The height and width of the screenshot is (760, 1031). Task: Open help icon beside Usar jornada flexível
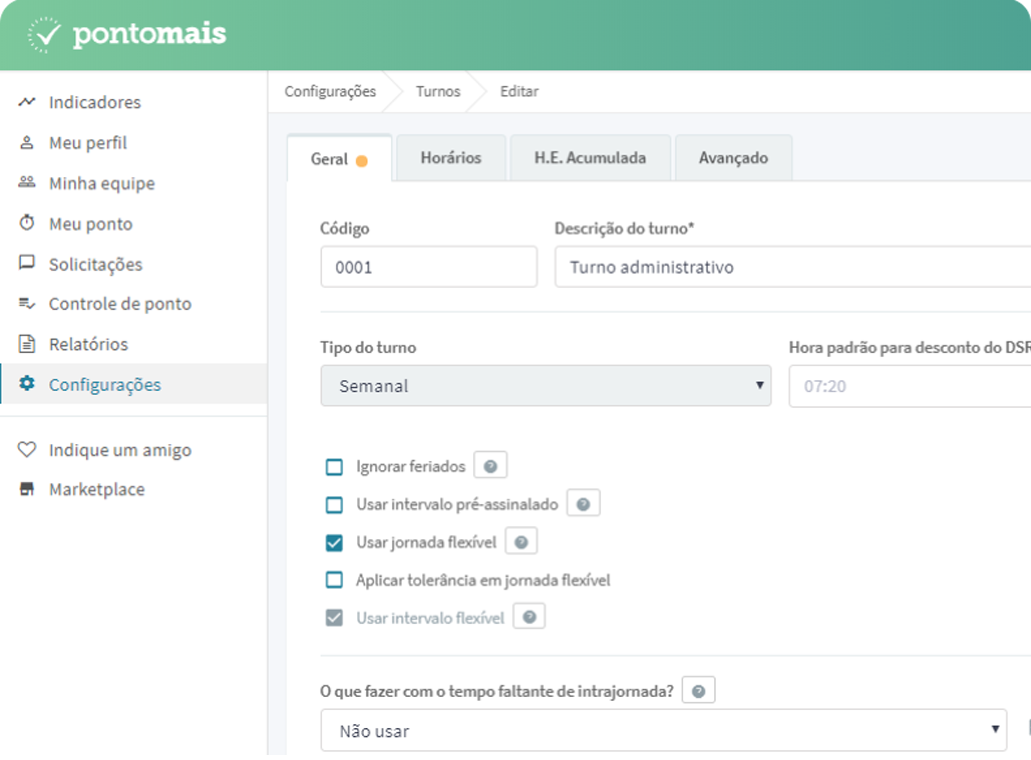coord(521,542)
